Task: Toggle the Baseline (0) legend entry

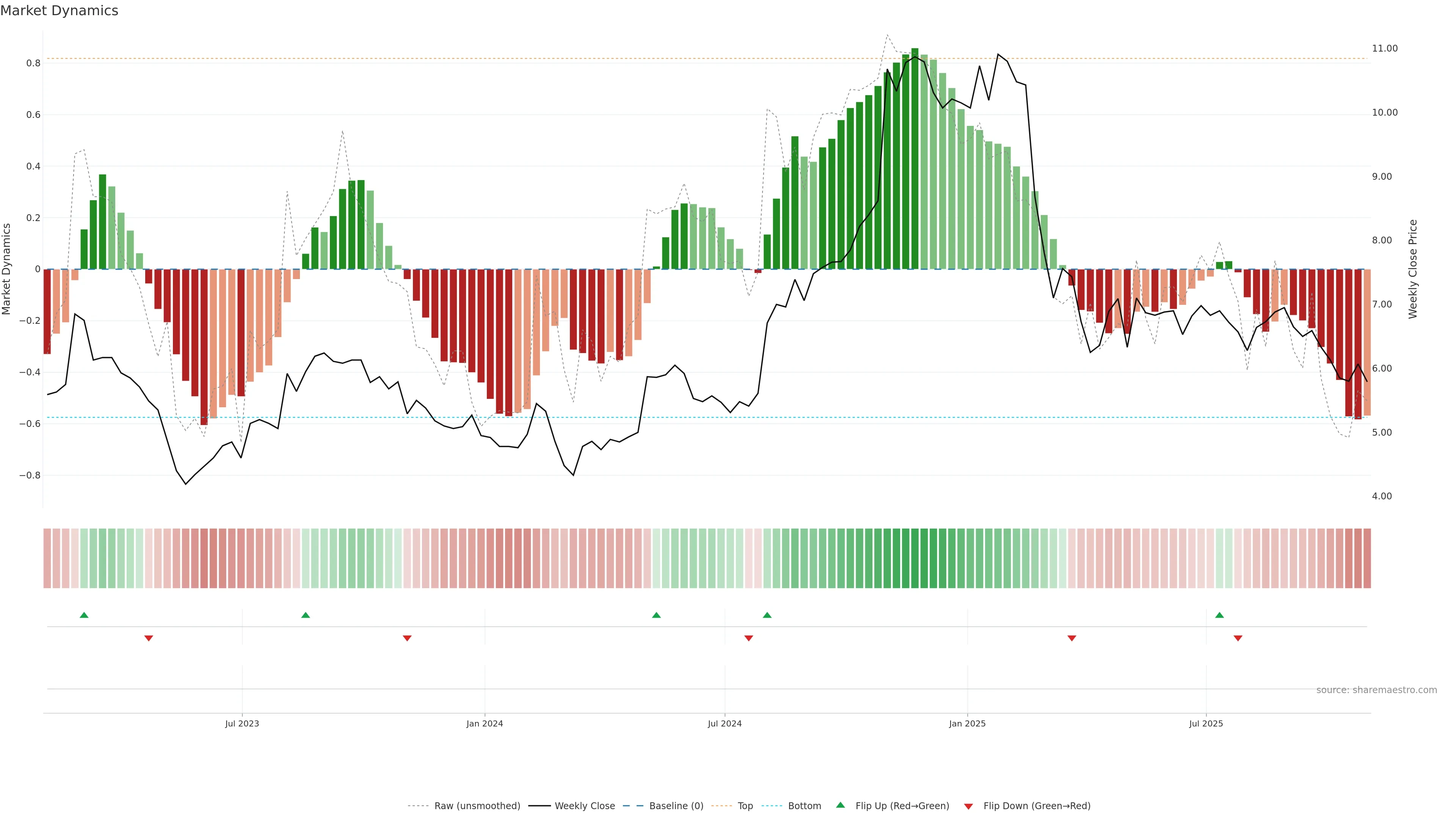Action: click(x=676, y=806)
